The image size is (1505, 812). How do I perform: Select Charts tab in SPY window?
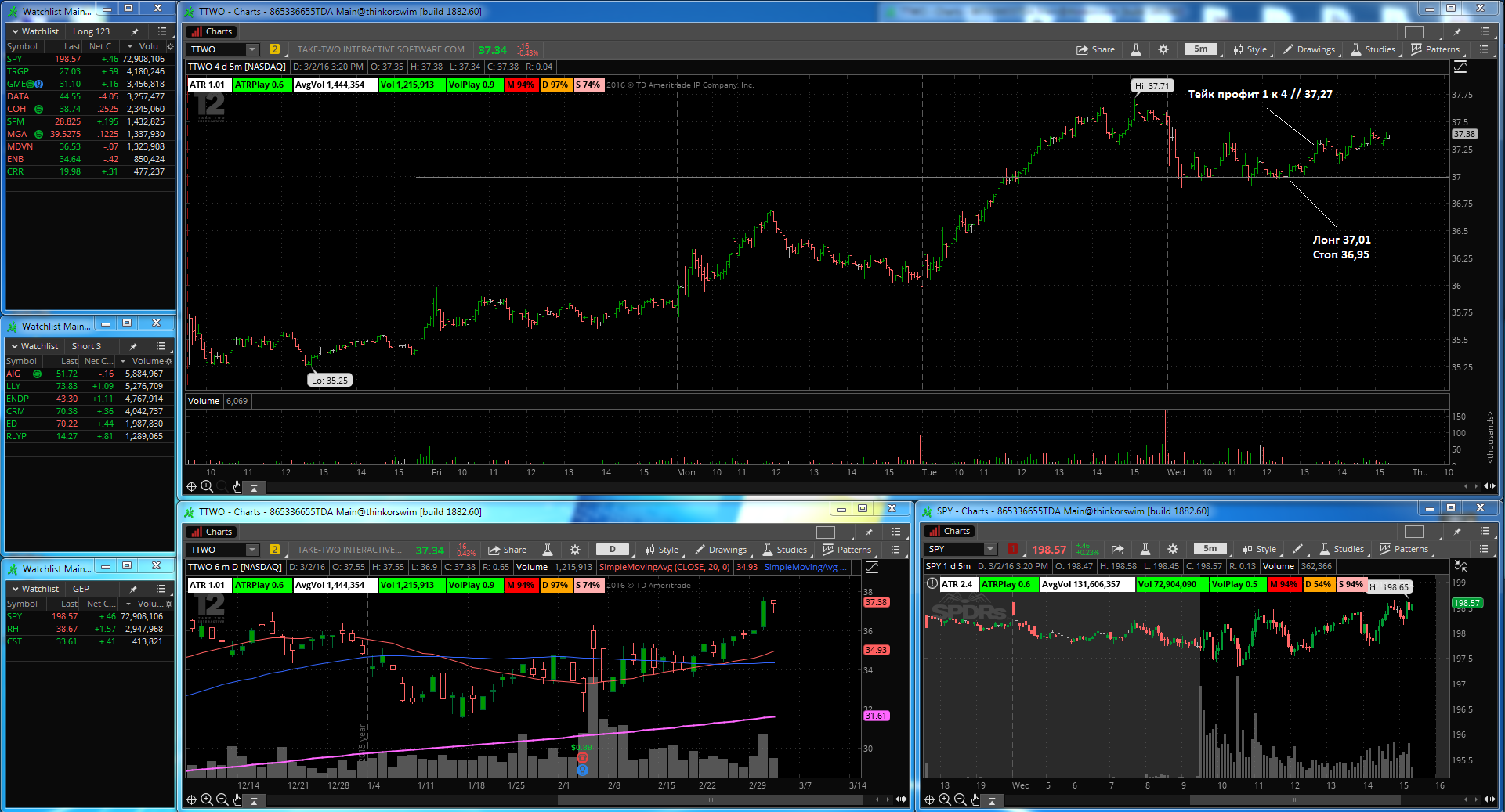(950, 532)
